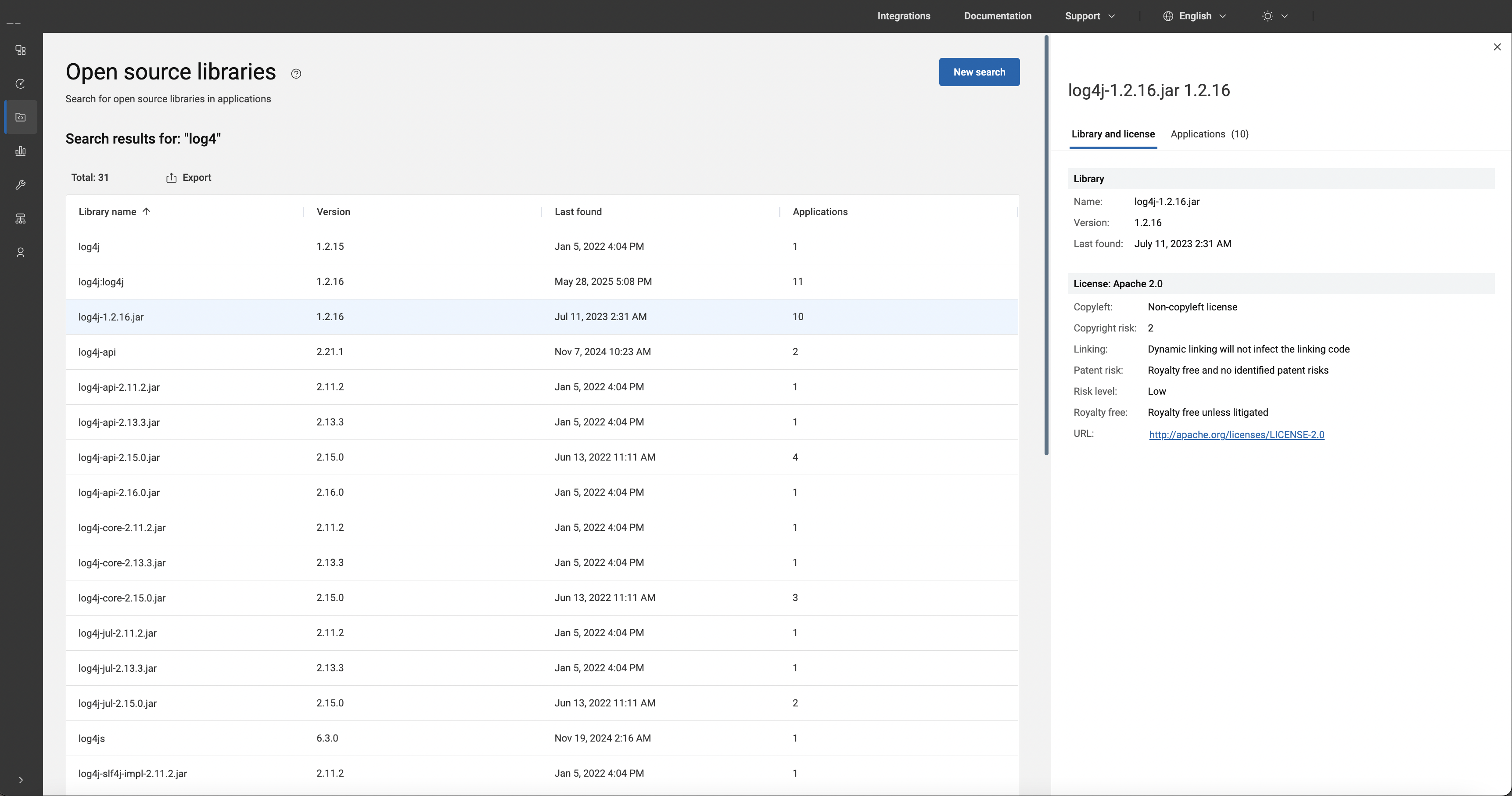Image resolution: width=1512 pixels, height=796 pixels.
Task: Open the speedometer gauge sidebar icon
Action: [x=21, y=84]
